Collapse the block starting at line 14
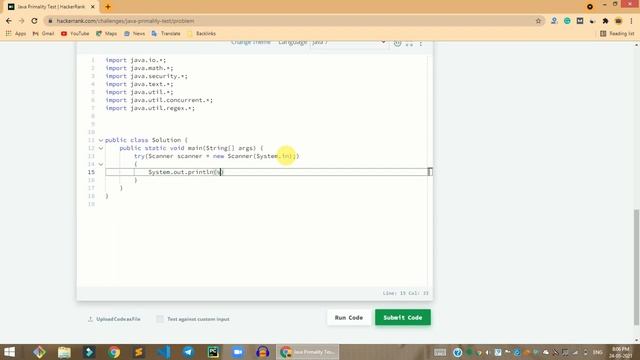 [101, 164]
